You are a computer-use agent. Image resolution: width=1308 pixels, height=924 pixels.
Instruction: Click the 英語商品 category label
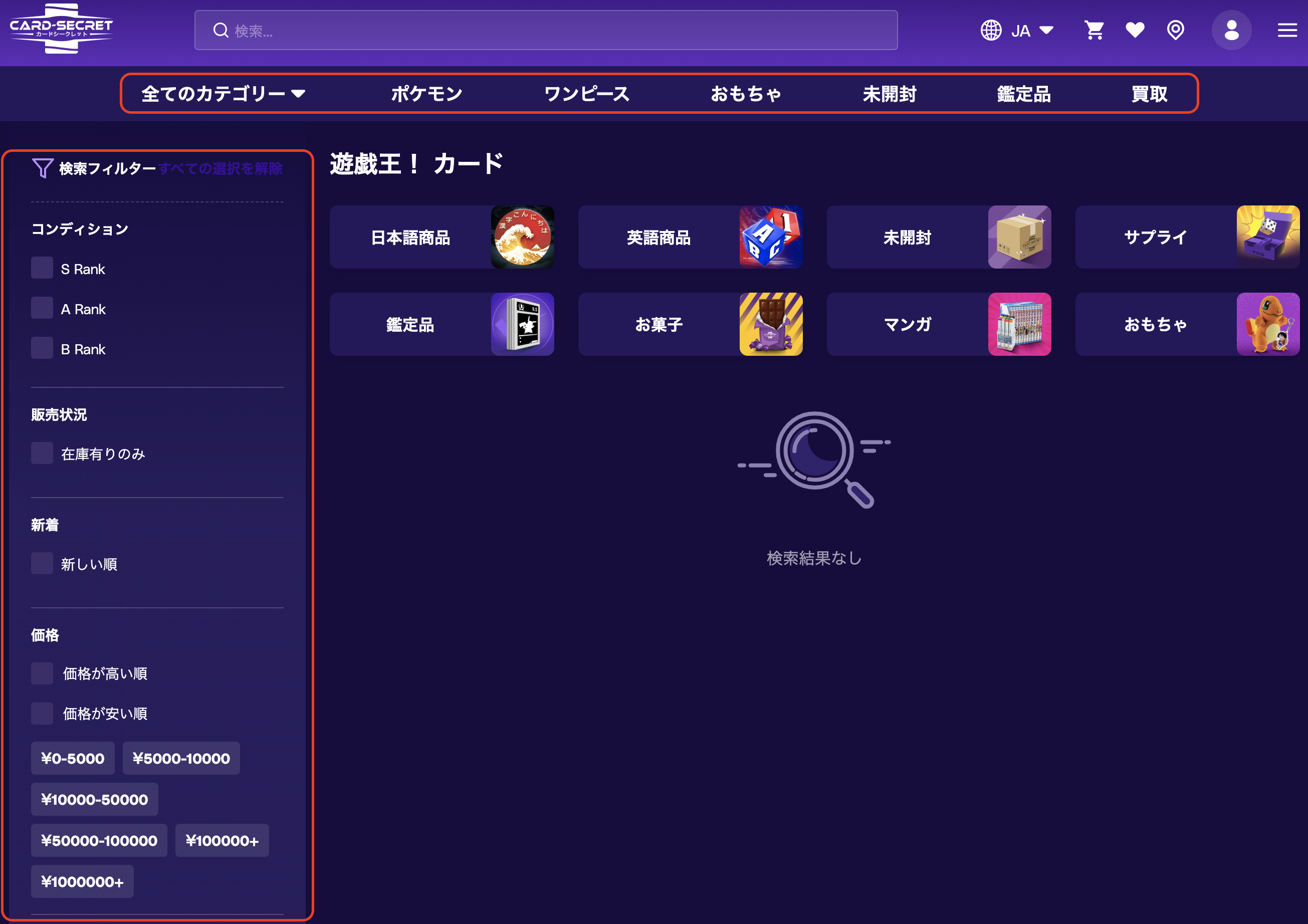659,237
